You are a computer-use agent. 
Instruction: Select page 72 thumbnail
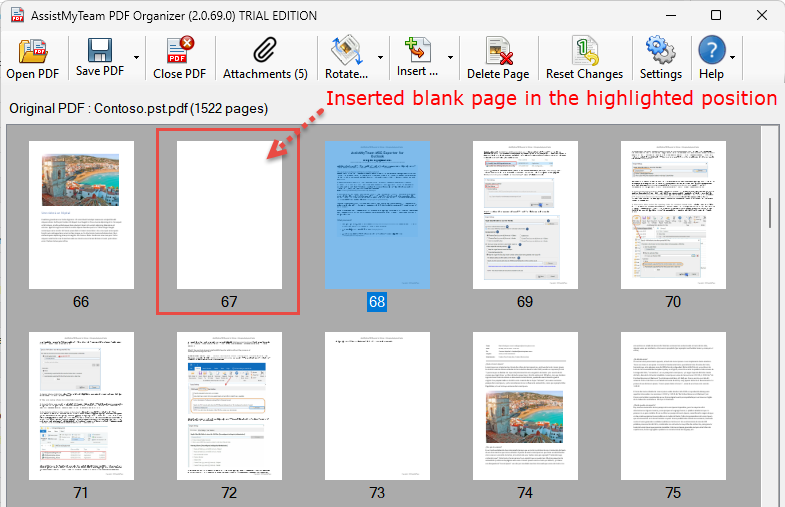click(229, 405)
